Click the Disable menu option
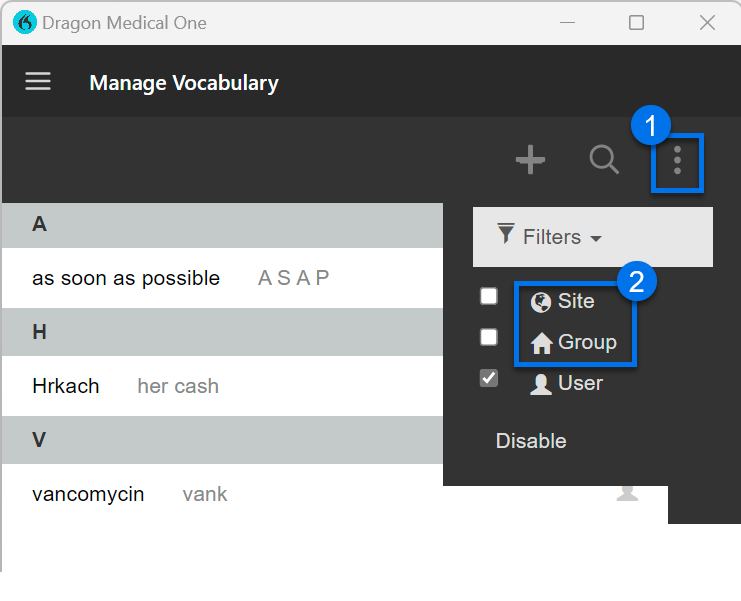The image size is (741, 601). pos(531,441)
